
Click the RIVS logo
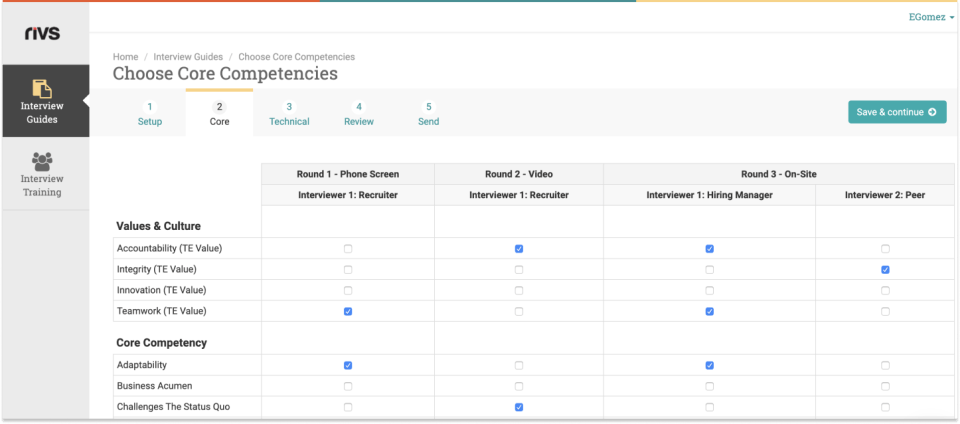(x=42, y=33)
